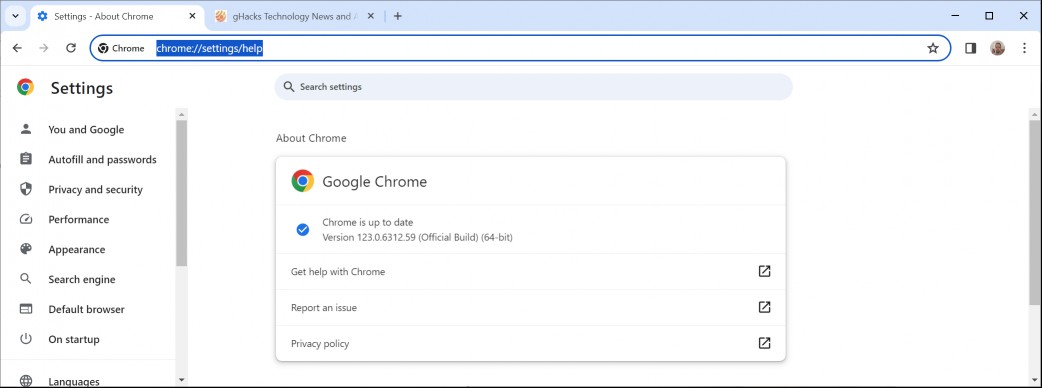The image size is (1042, 388).
Task: Click external link icon for Report an issue
Action: 764,307
